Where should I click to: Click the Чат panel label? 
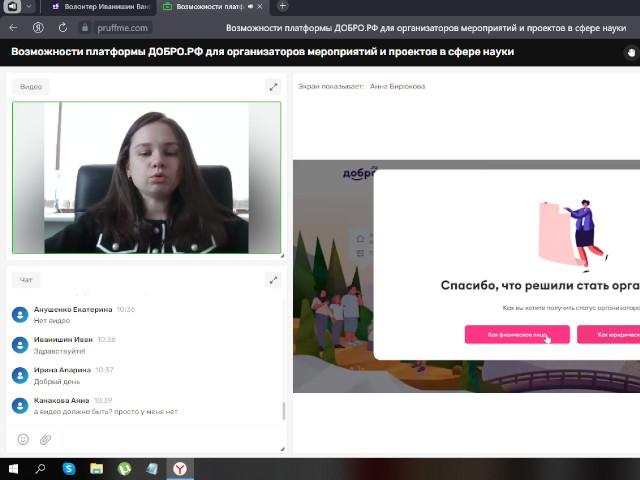[x=26, y=280]
